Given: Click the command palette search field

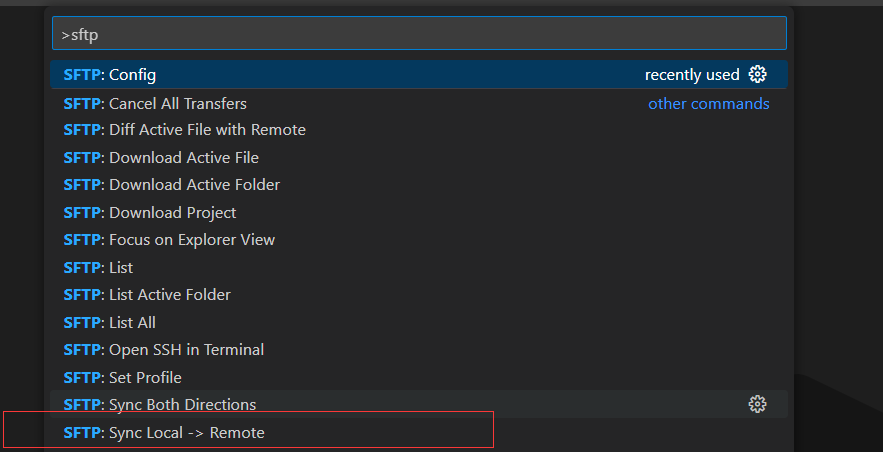Looking at the screenshot, I should (419, 33).
